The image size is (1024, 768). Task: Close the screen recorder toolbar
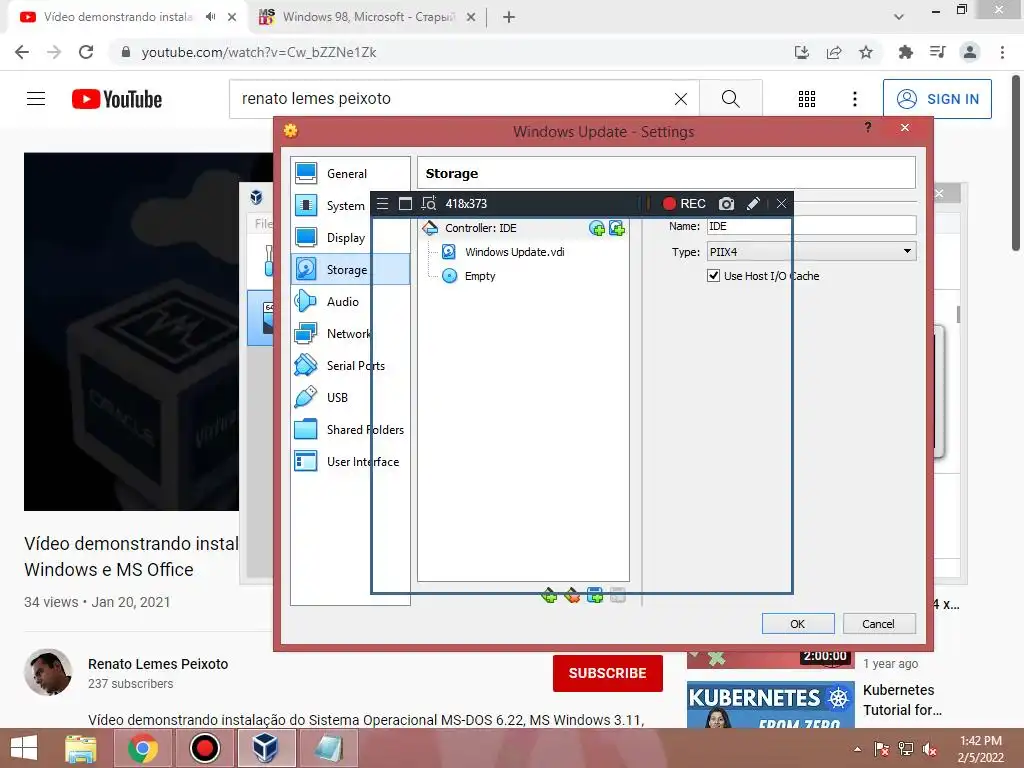click(781, 204)
